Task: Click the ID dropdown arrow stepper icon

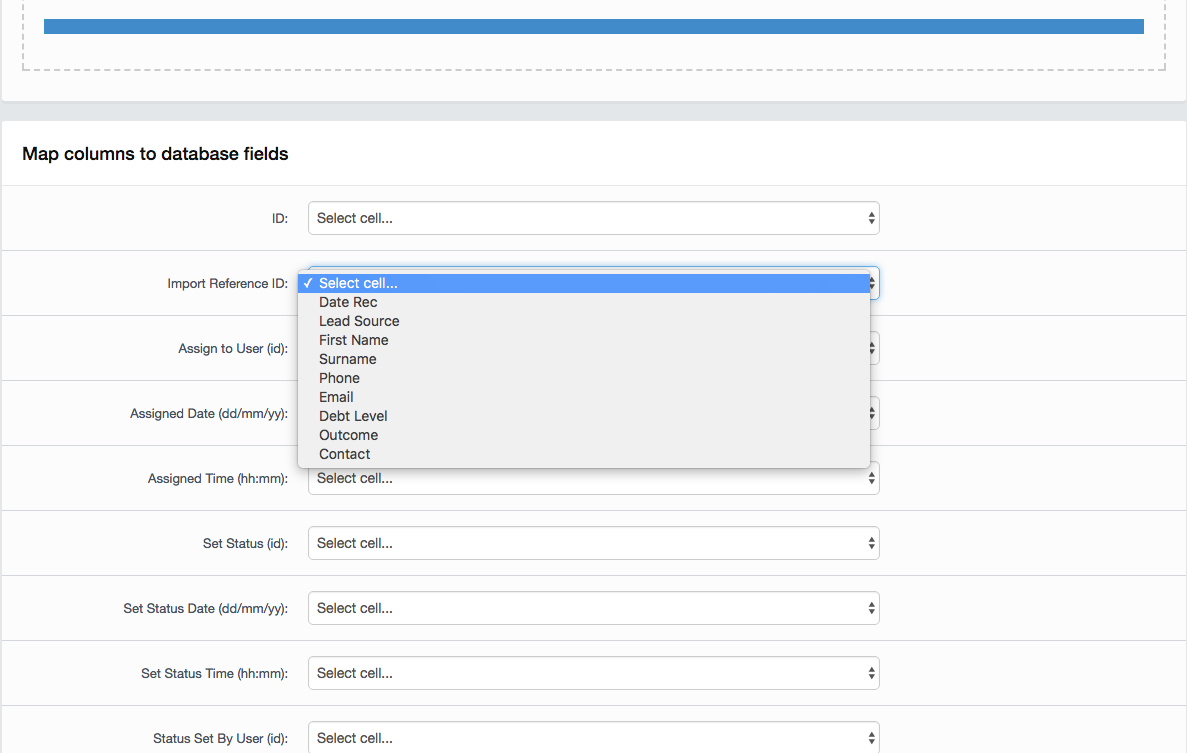Action: 871,218
